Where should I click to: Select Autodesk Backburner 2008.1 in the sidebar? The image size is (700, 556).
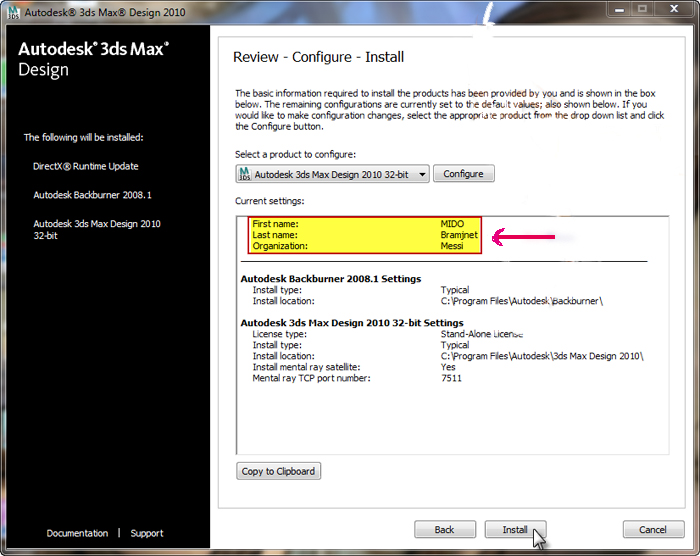(x=99, y=195)
